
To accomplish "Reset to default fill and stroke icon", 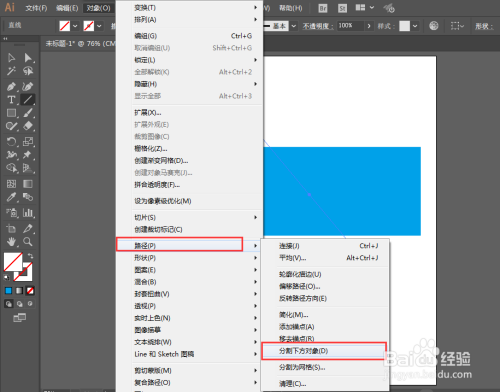I will tap(7, 277).
